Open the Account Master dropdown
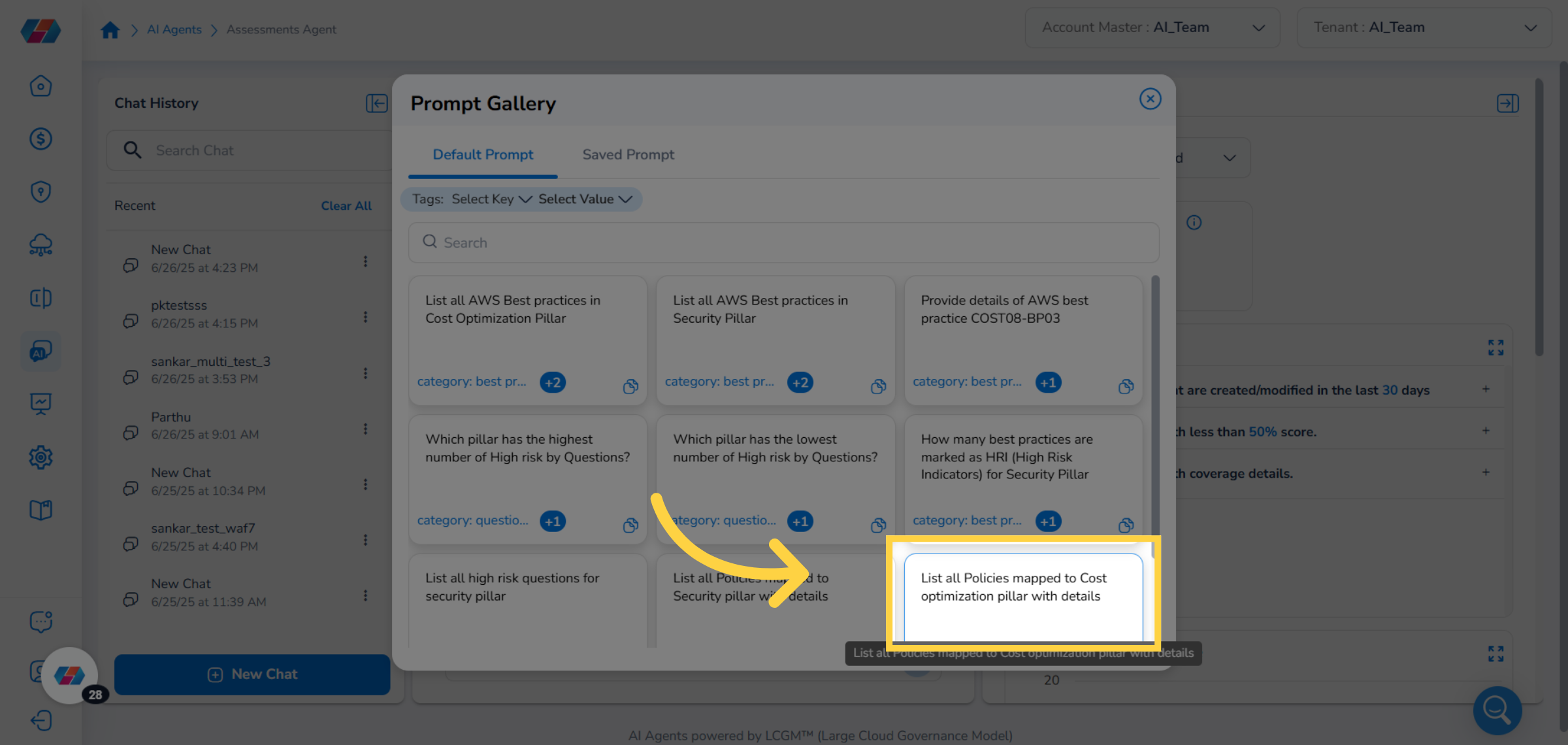The image size is (1568, 745). pyautogui.click(x=1152, y=27)
